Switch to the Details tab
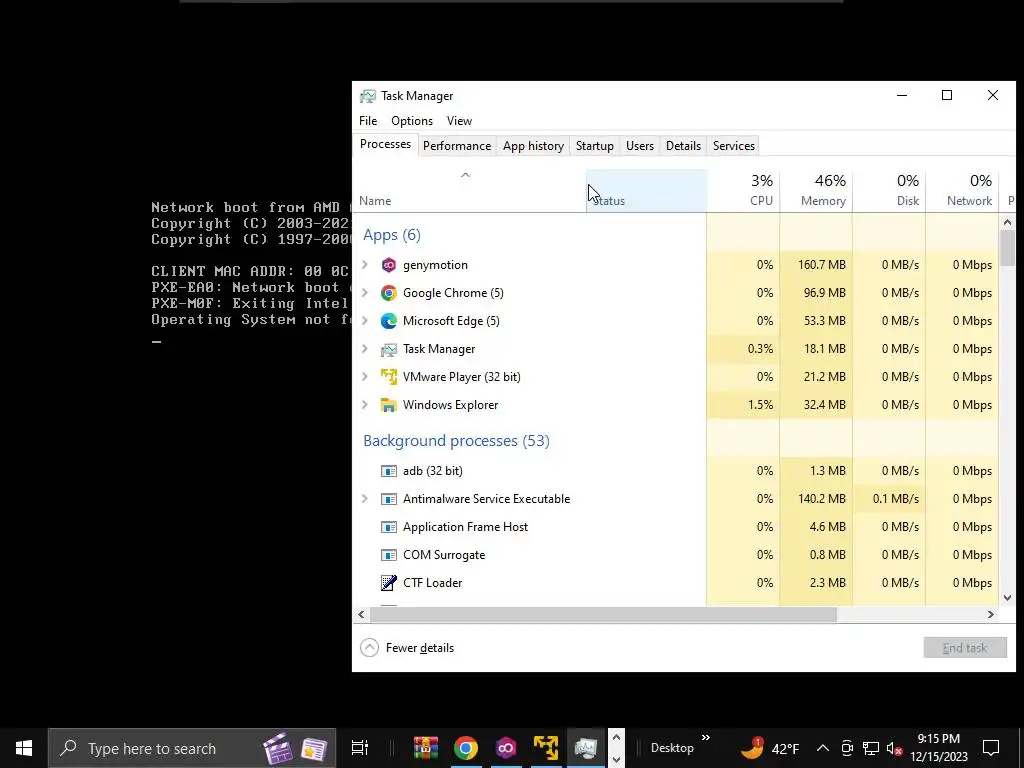The image size is (1024, 768). (x=683, y=146)
